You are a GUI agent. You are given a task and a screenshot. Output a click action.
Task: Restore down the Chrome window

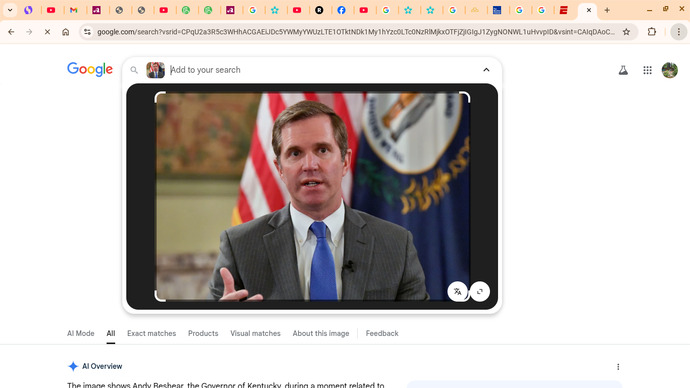click(x=665, y=9)
